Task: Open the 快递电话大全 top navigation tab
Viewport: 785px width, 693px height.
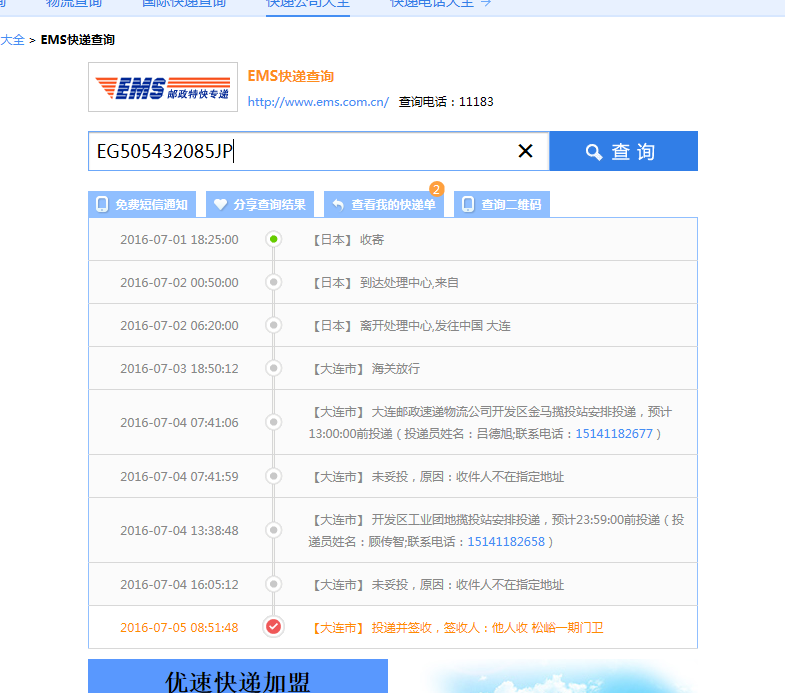Action: (432, 4)
